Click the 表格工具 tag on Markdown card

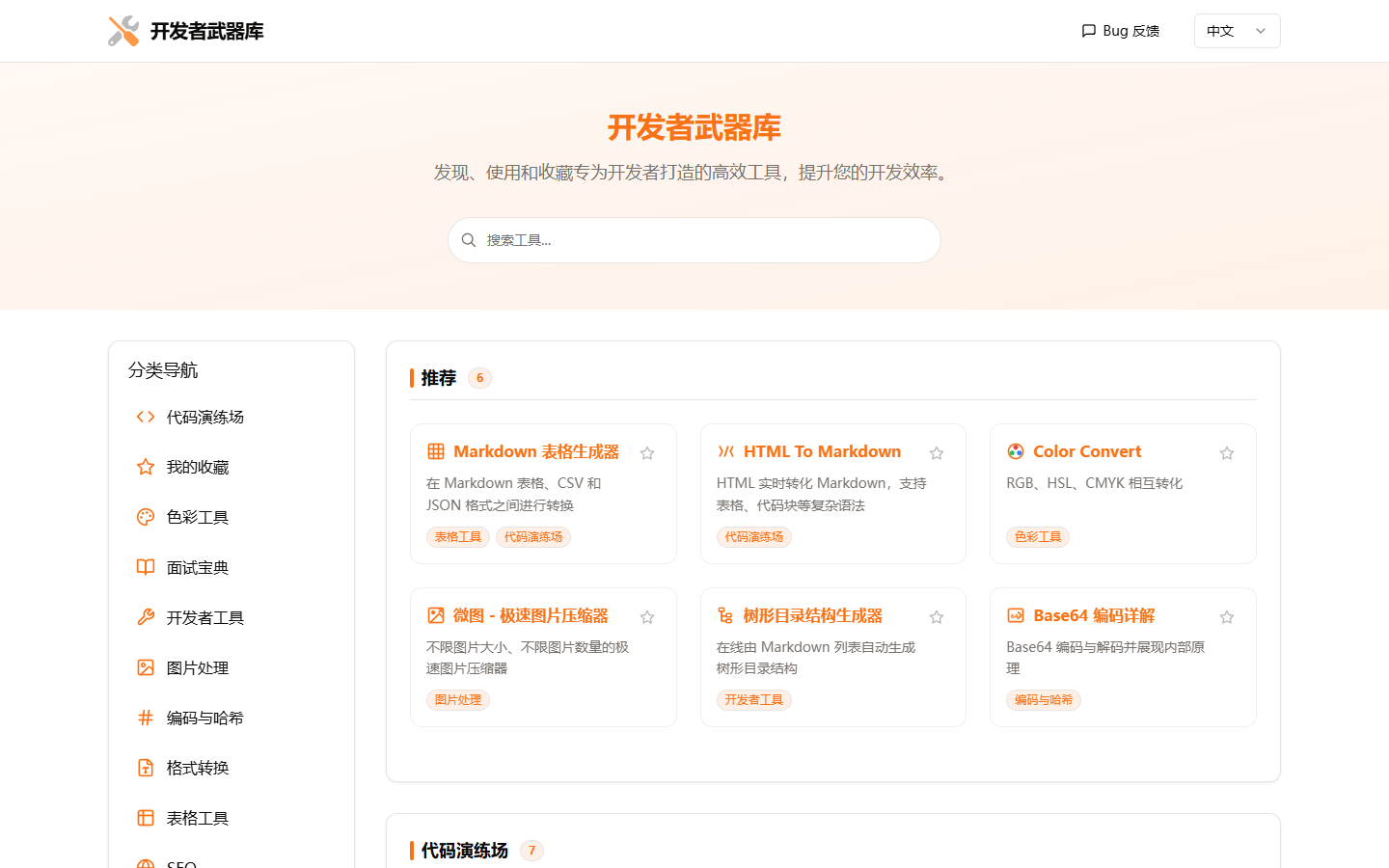coord(458,537)
